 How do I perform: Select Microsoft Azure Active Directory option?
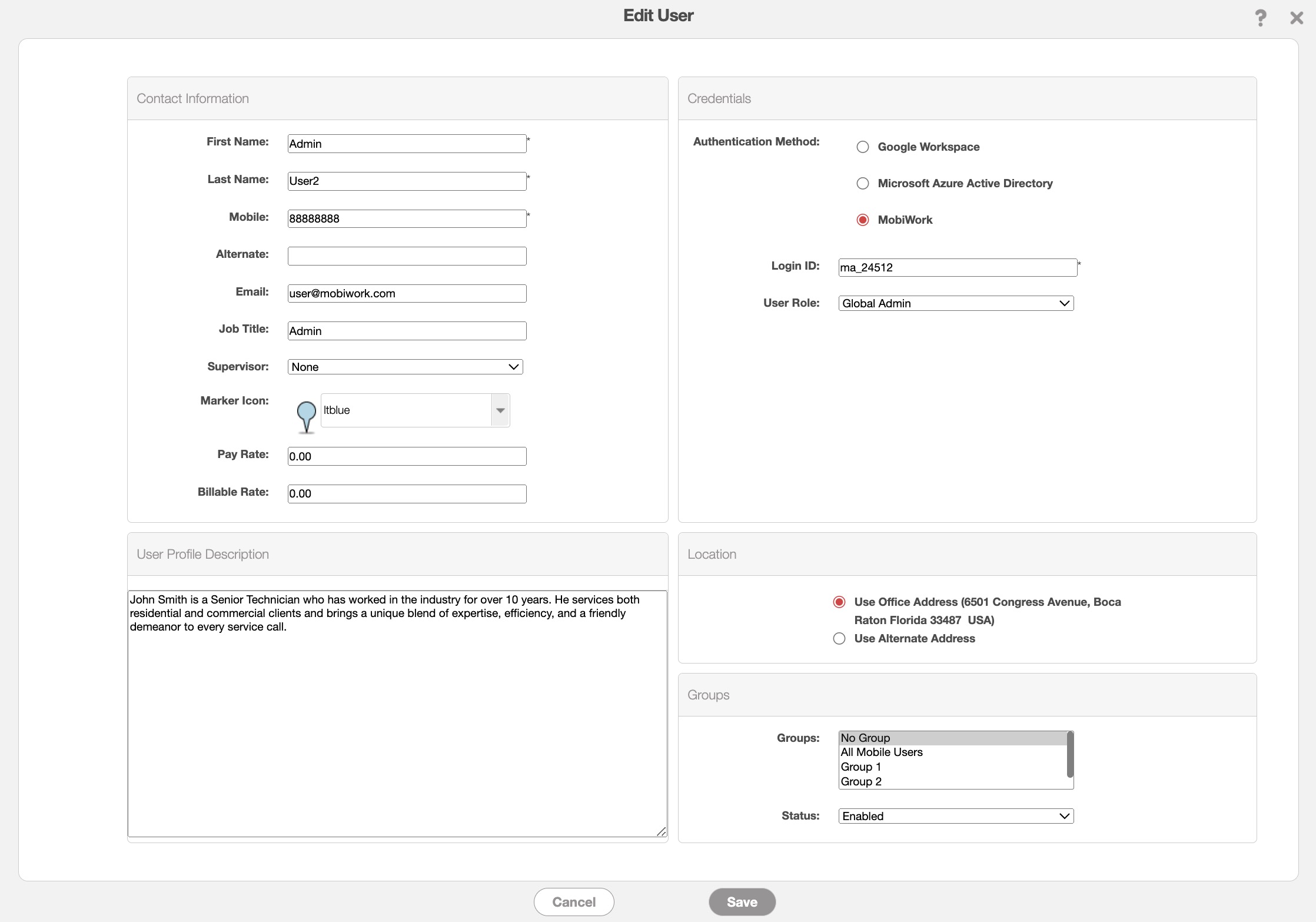[x=862, y=184]
